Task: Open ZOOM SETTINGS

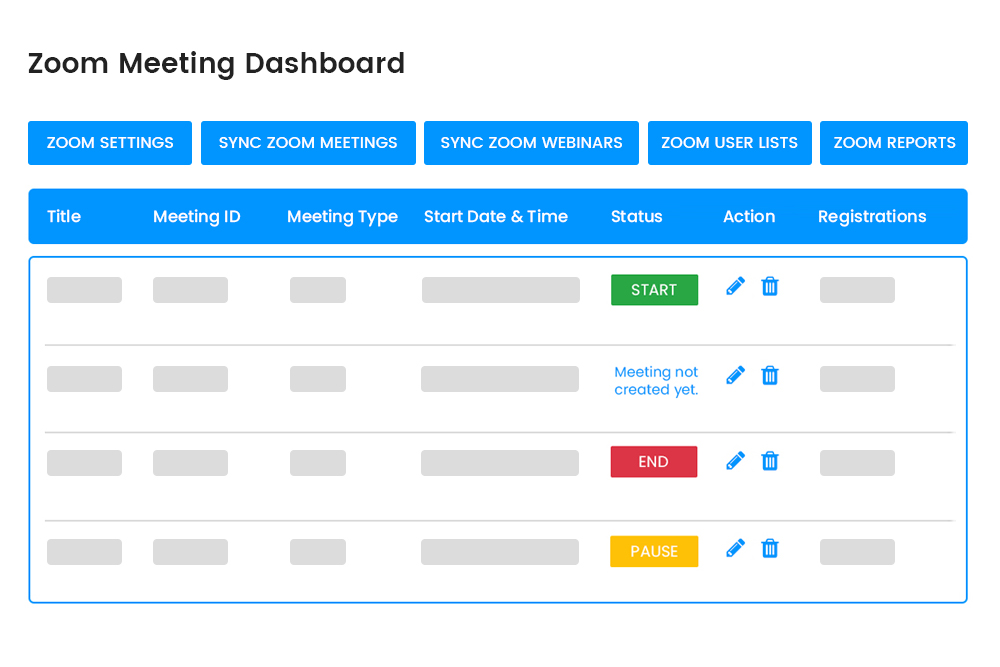Action: coord(109,143)
